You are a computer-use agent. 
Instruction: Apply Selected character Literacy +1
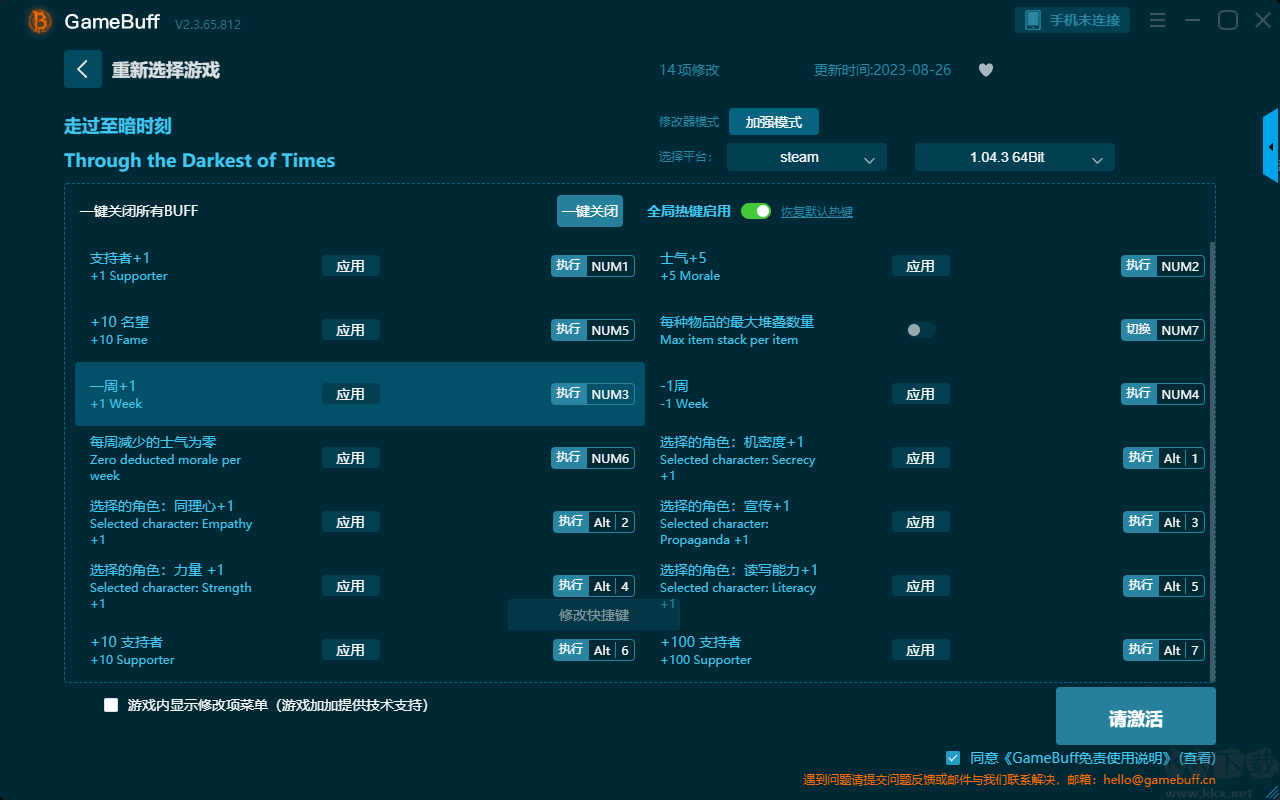(921, 586)
